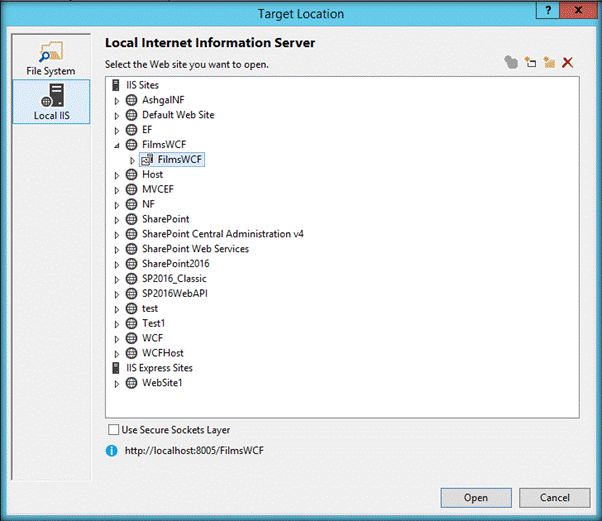This screenshot has width=602, height=521.
Task: Expand the MVCEF site node
Action: tap(117, 190)
